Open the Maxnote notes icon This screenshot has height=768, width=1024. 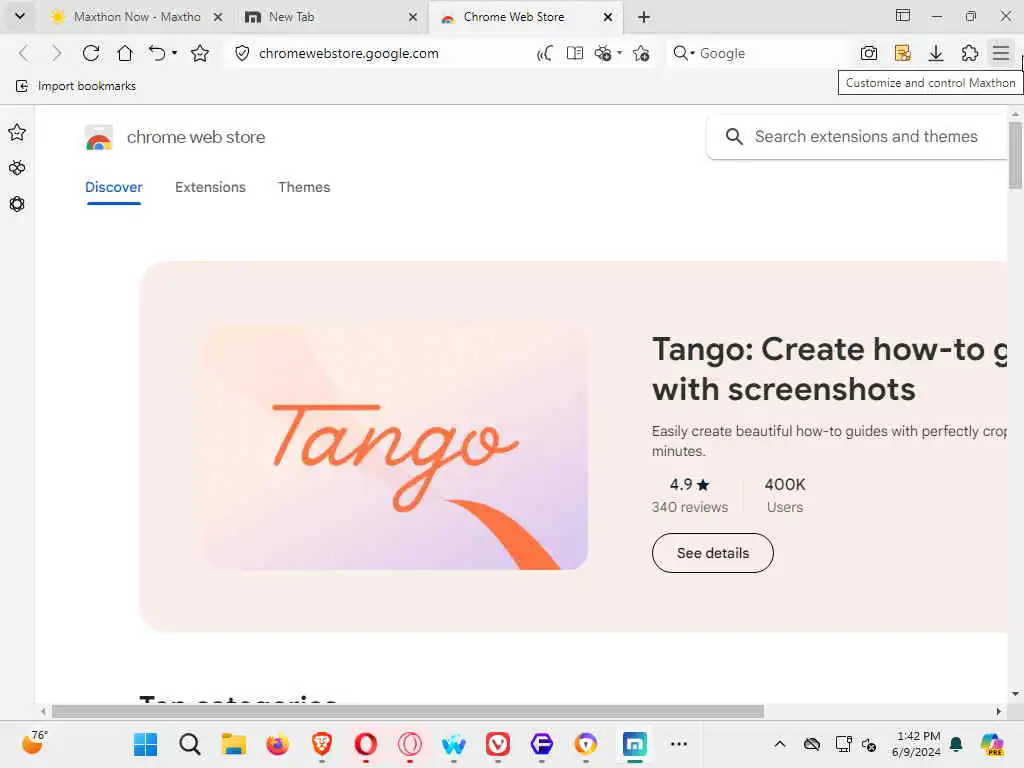click(903, 53)
